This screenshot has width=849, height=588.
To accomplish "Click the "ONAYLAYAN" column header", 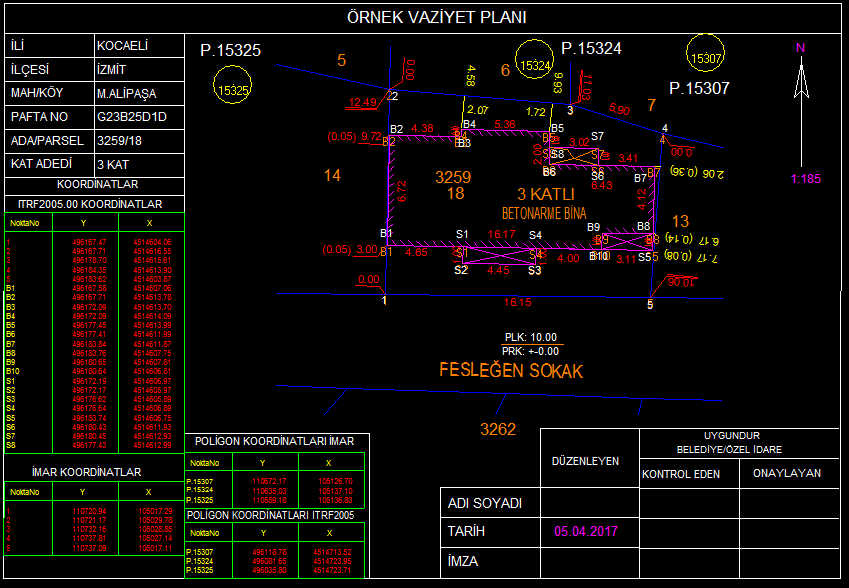I will (787, 473).
